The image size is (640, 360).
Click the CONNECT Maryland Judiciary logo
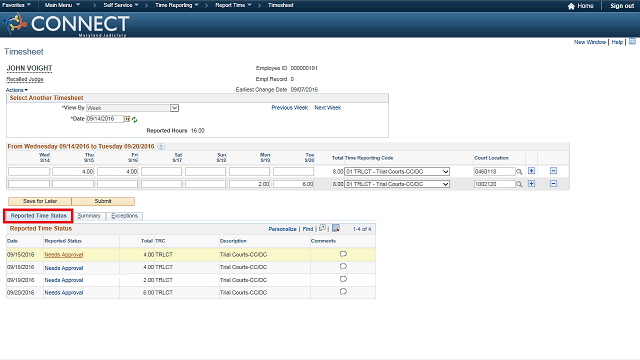(x=67, y=25)
